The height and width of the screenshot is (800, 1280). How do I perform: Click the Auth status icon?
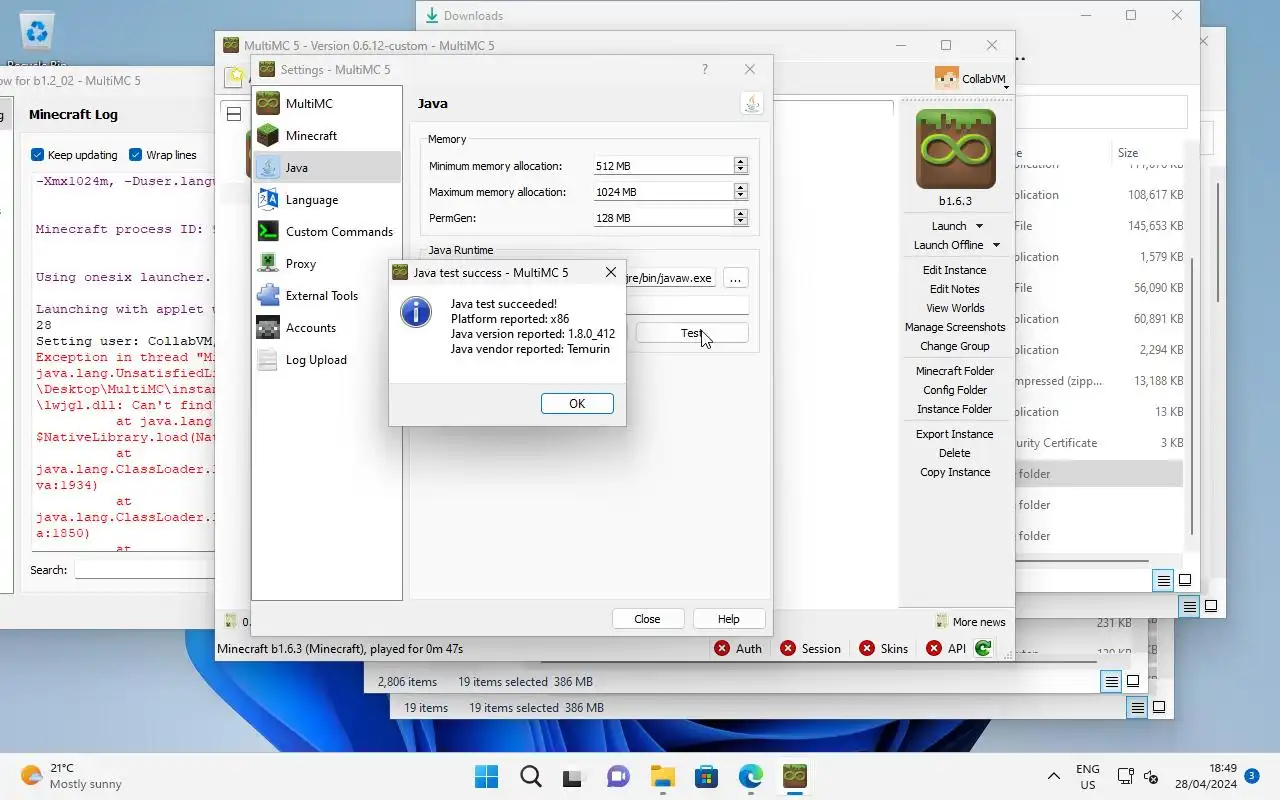(722, 648)
